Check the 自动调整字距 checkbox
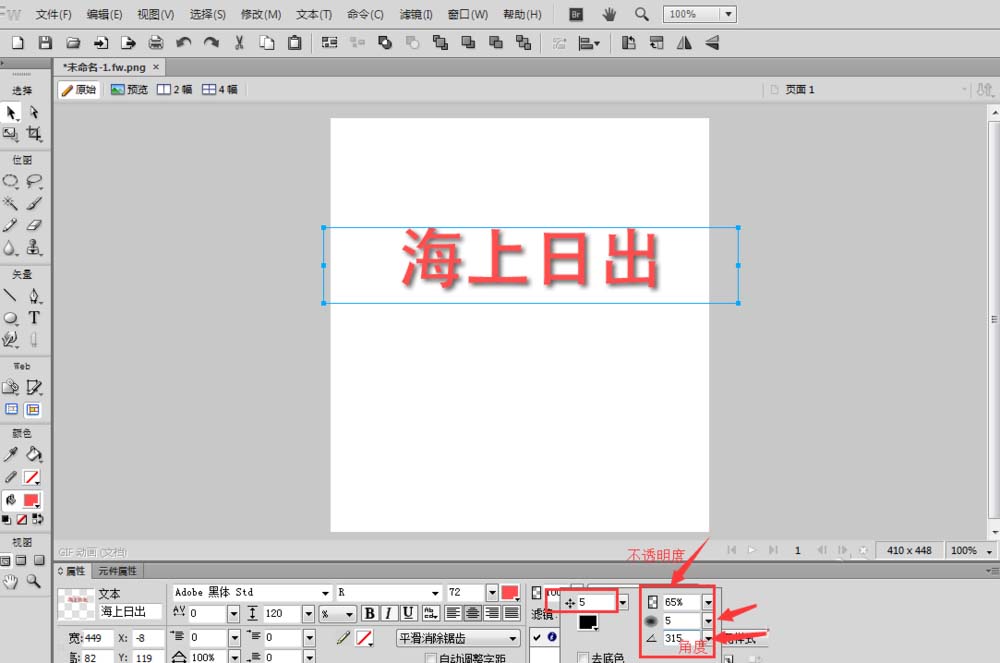Screen dimensions: 1000x663 430,656
